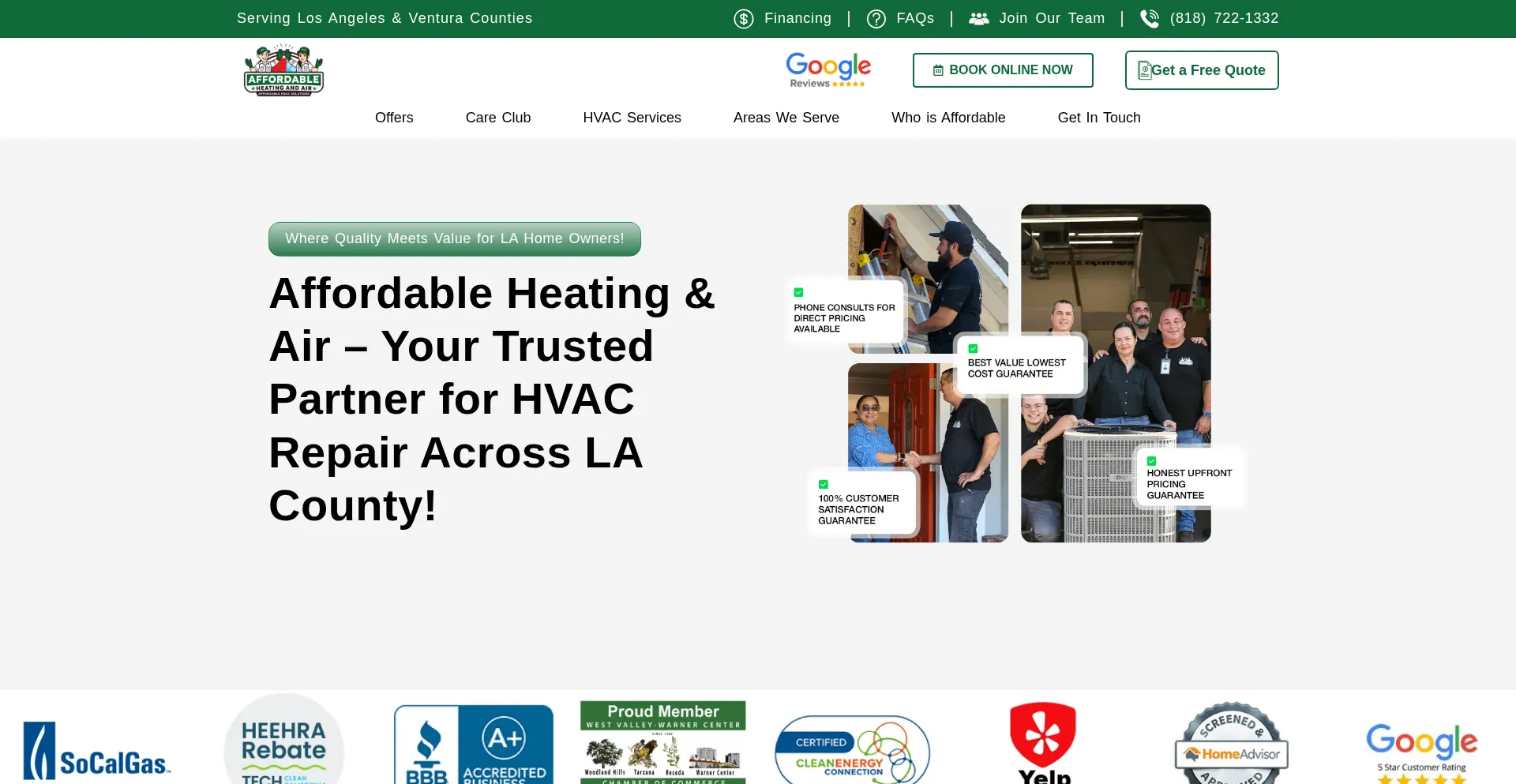The width and height of the screenshot is (1516, 784).
Task: Click the Where Quality Meets Value banner
Action: click(x=455, y=239)
